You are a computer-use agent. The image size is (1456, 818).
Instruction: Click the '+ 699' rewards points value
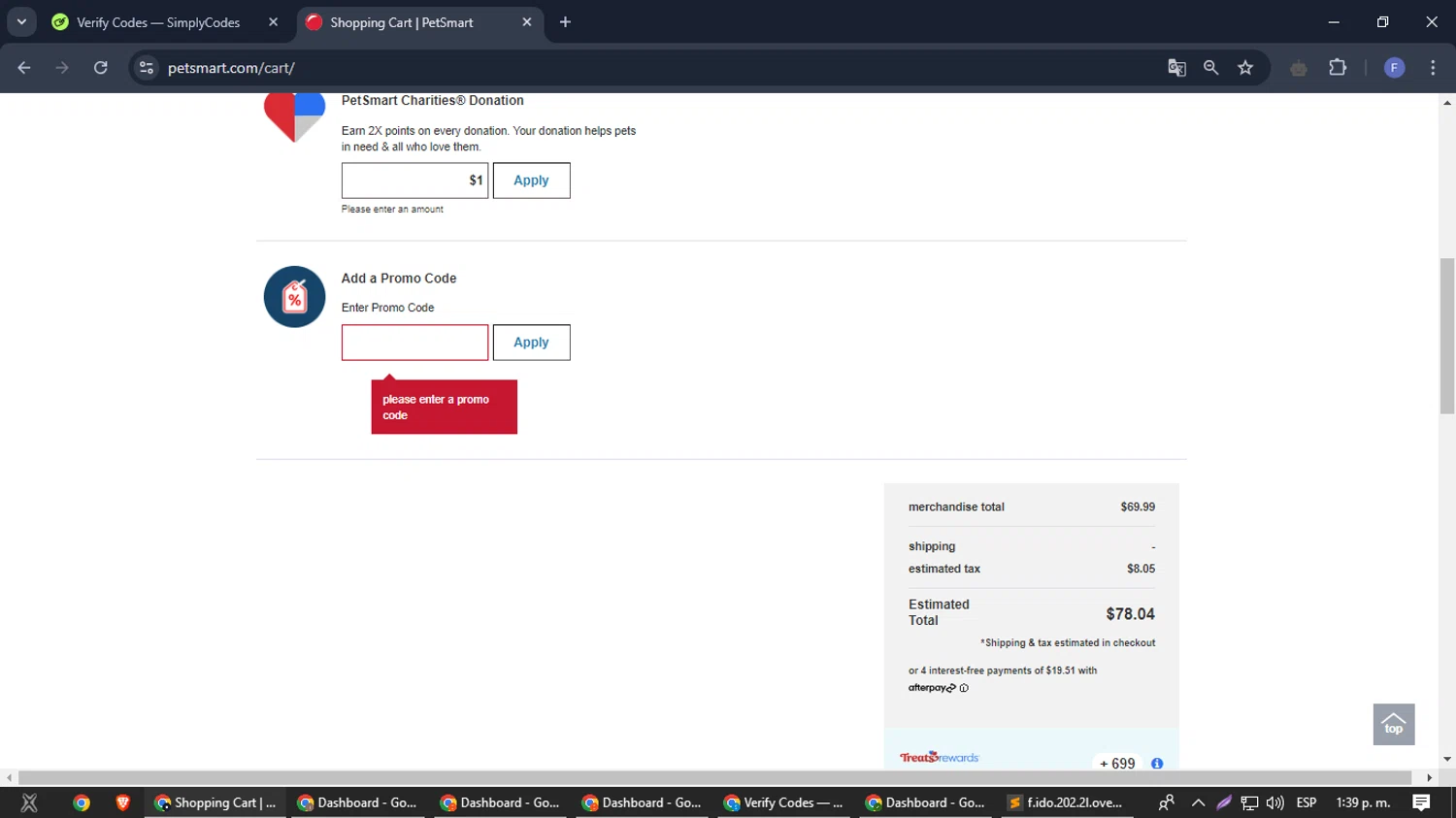click(x=1116, y=764)
